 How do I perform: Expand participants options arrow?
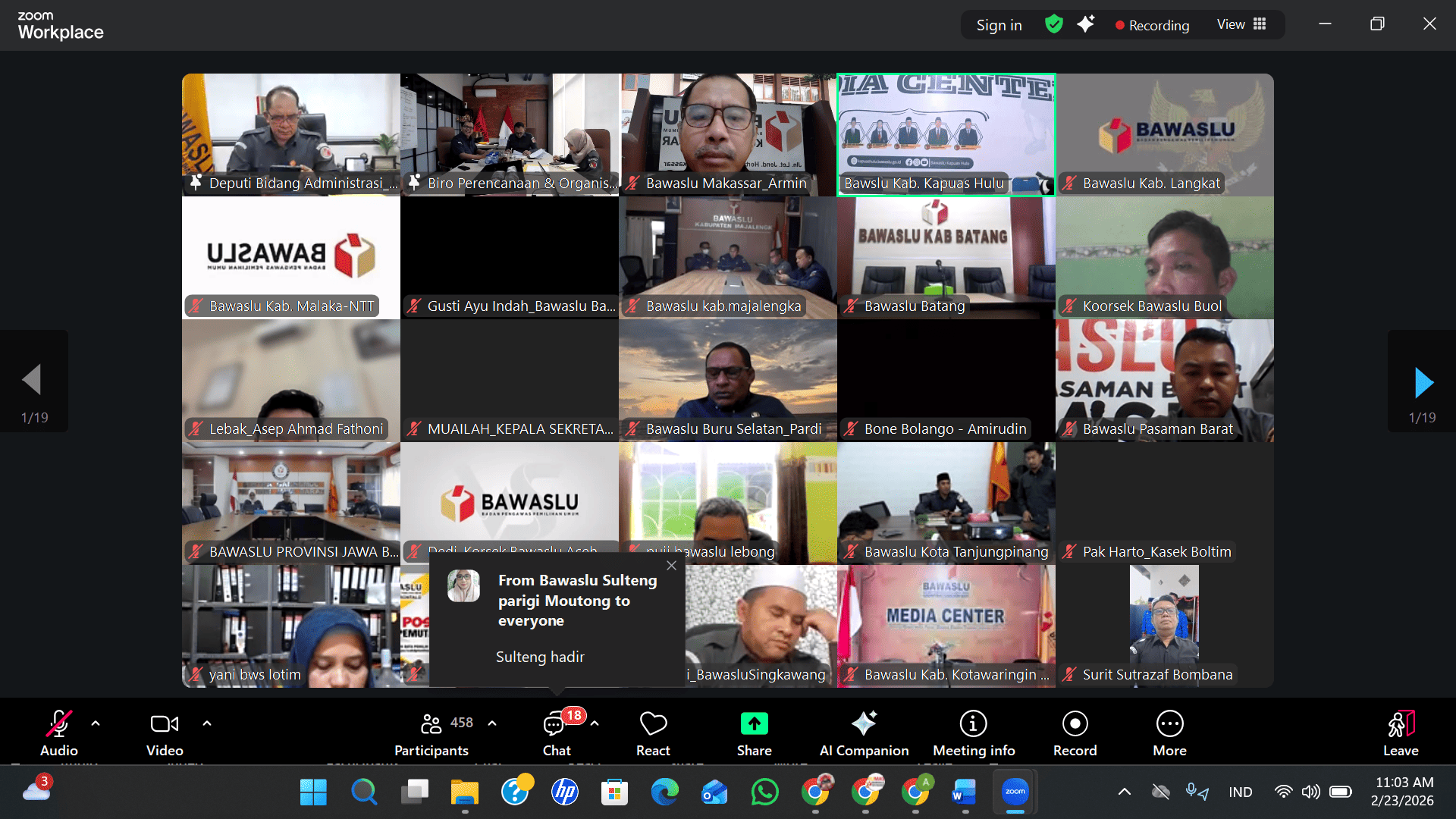(x=492, y=723)
